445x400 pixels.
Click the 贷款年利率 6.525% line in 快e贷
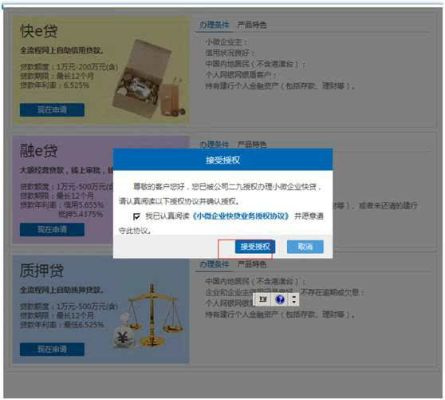55,85
